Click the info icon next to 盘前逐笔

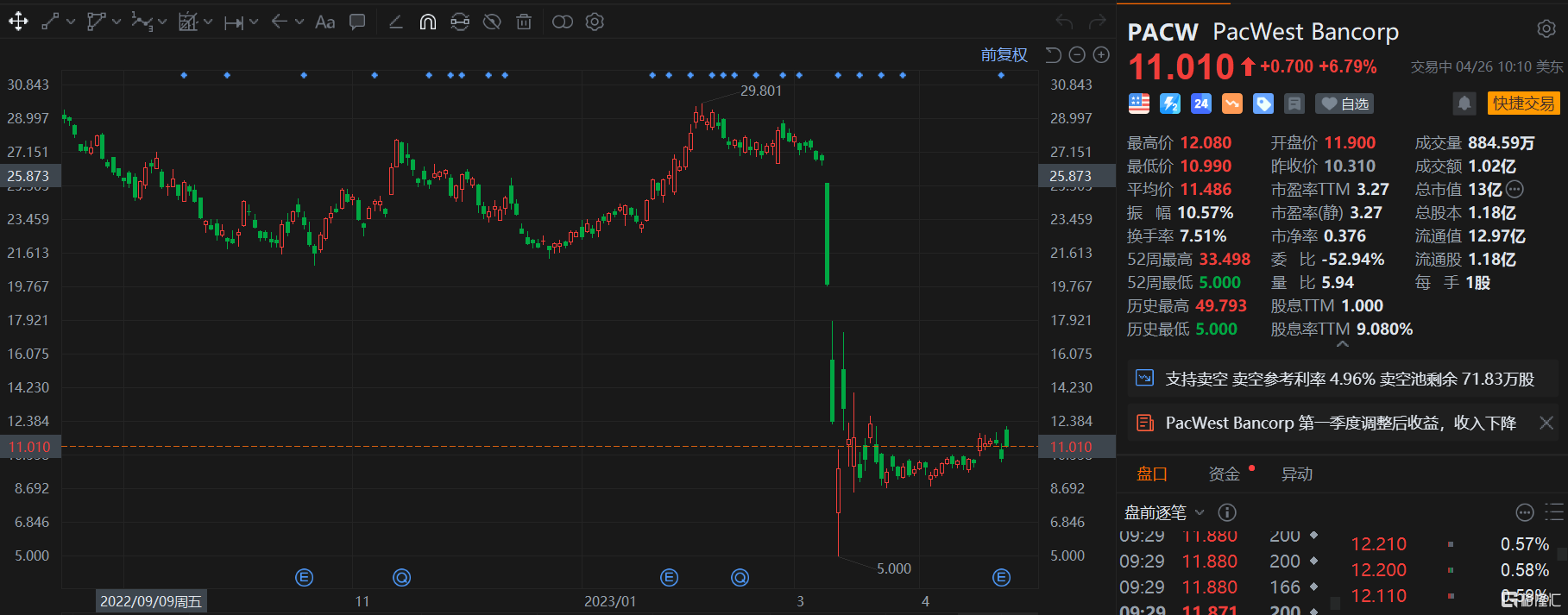coord(1227,512)
